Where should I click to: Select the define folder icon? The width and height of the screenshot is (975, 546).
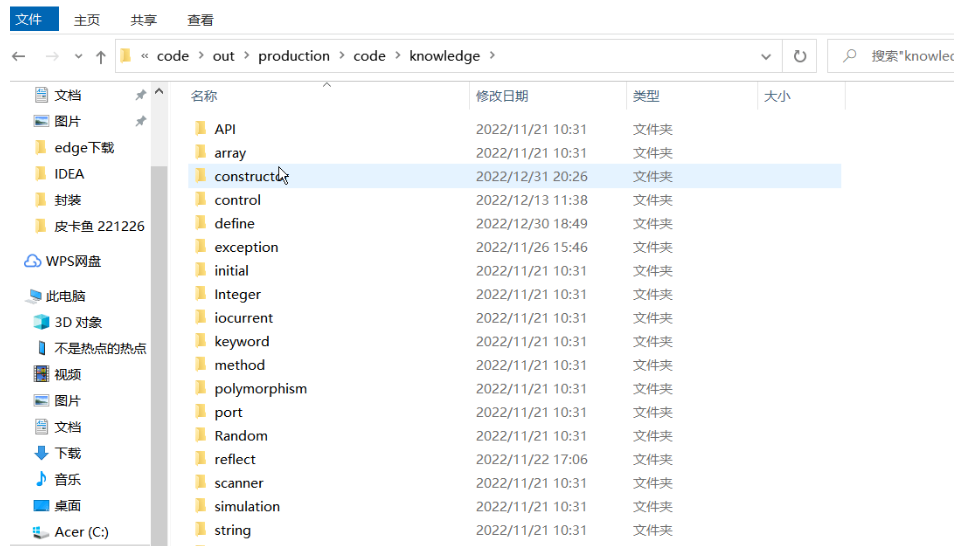point(200,223)
